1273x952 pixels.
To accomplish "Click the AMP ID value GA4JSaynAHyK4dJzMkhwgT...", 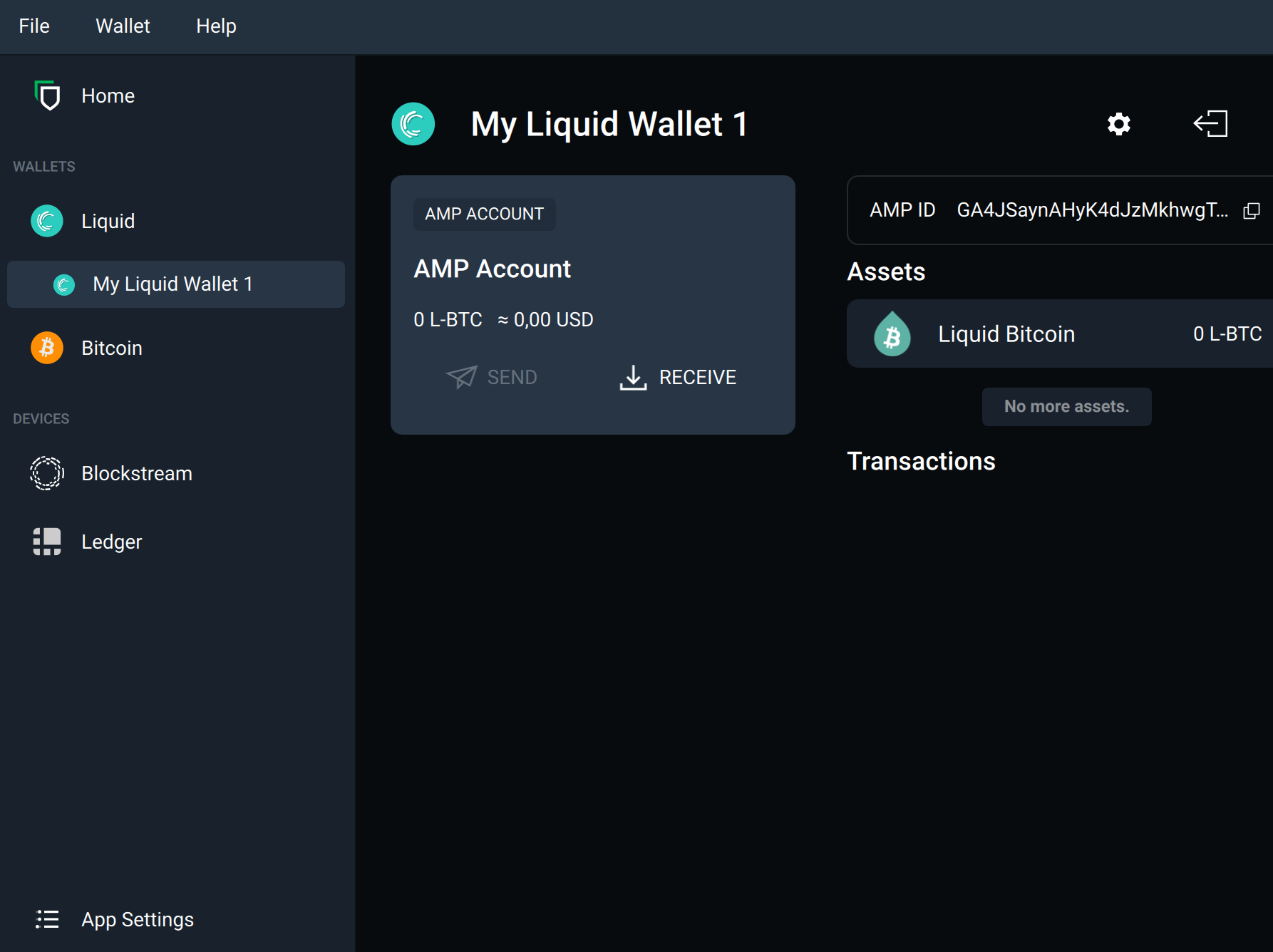I will pyautogui.click(x=1093, y=210).
